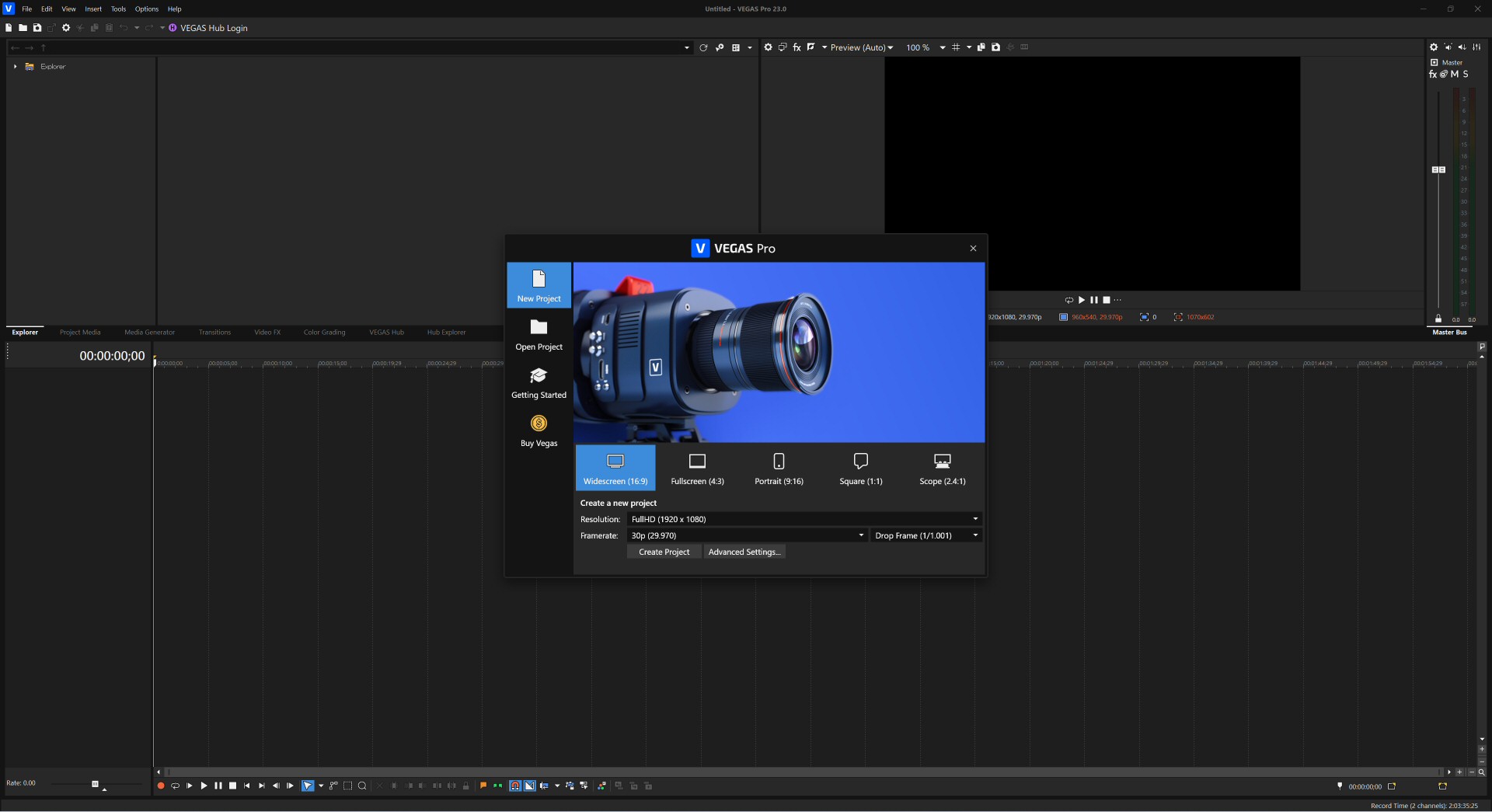Click the New empty project icon in main toolbar
Image resolution: width=1492 pixels, height=812 pixels.
pyautogui.click(x=9, y=28)
